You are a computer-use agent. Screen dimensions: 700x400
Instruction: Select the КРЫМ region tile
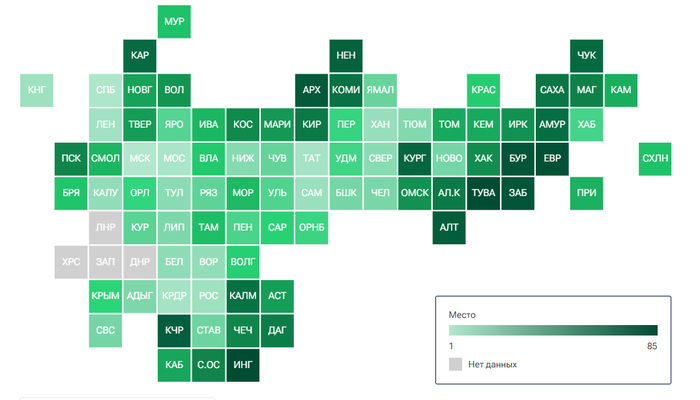tap(105, 296)
